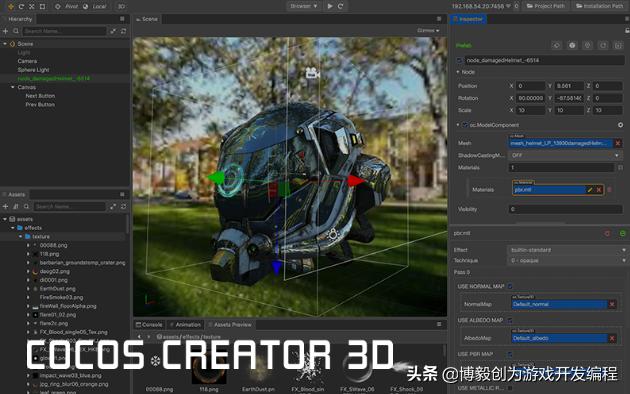Select FireSmoke03.png in the assets tree

coord(61,298)
